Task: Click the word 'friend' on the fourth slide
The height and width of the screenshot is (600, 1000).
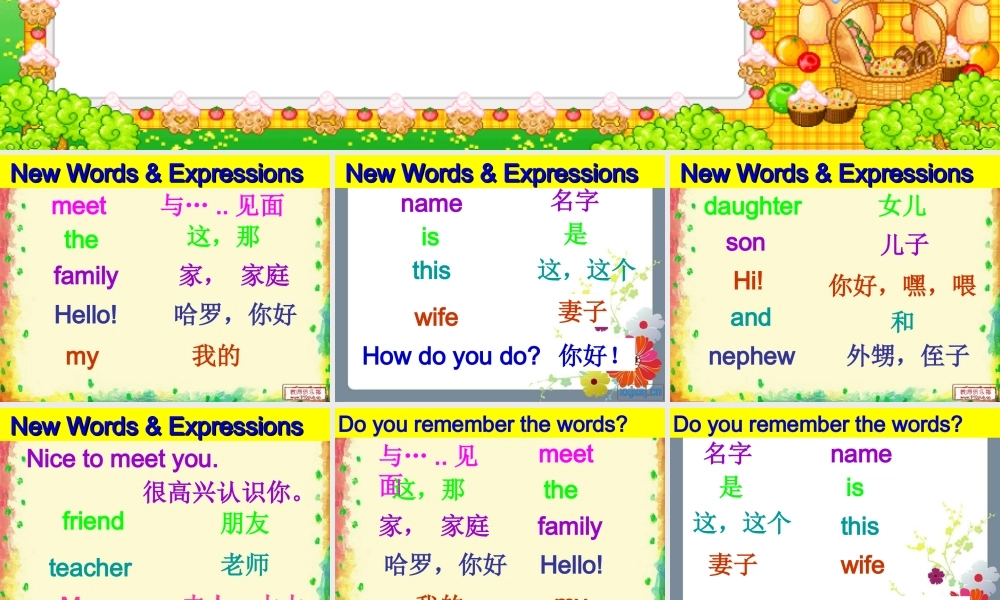Action: [x=93, y=521]
